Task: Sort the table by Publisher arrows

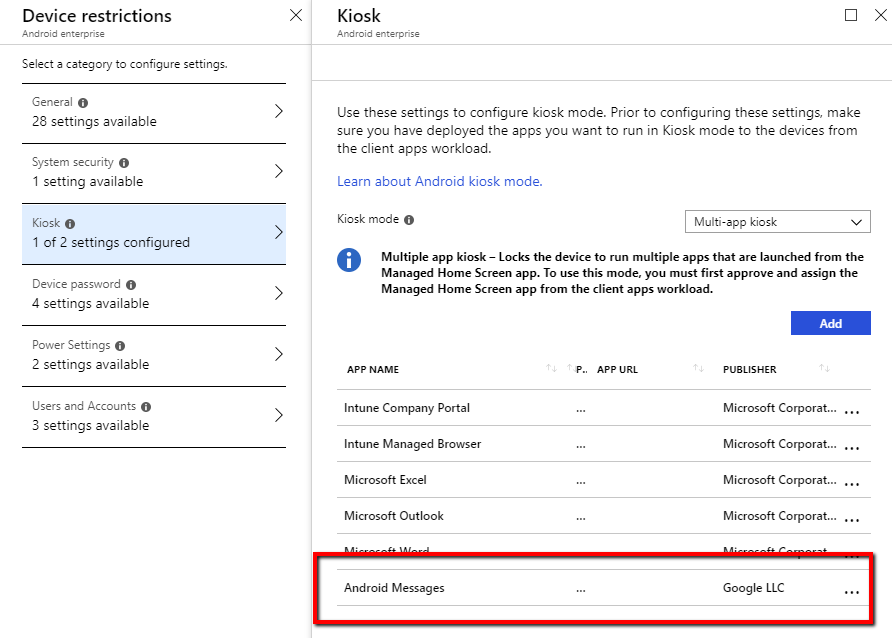Action: coord(824,368)
